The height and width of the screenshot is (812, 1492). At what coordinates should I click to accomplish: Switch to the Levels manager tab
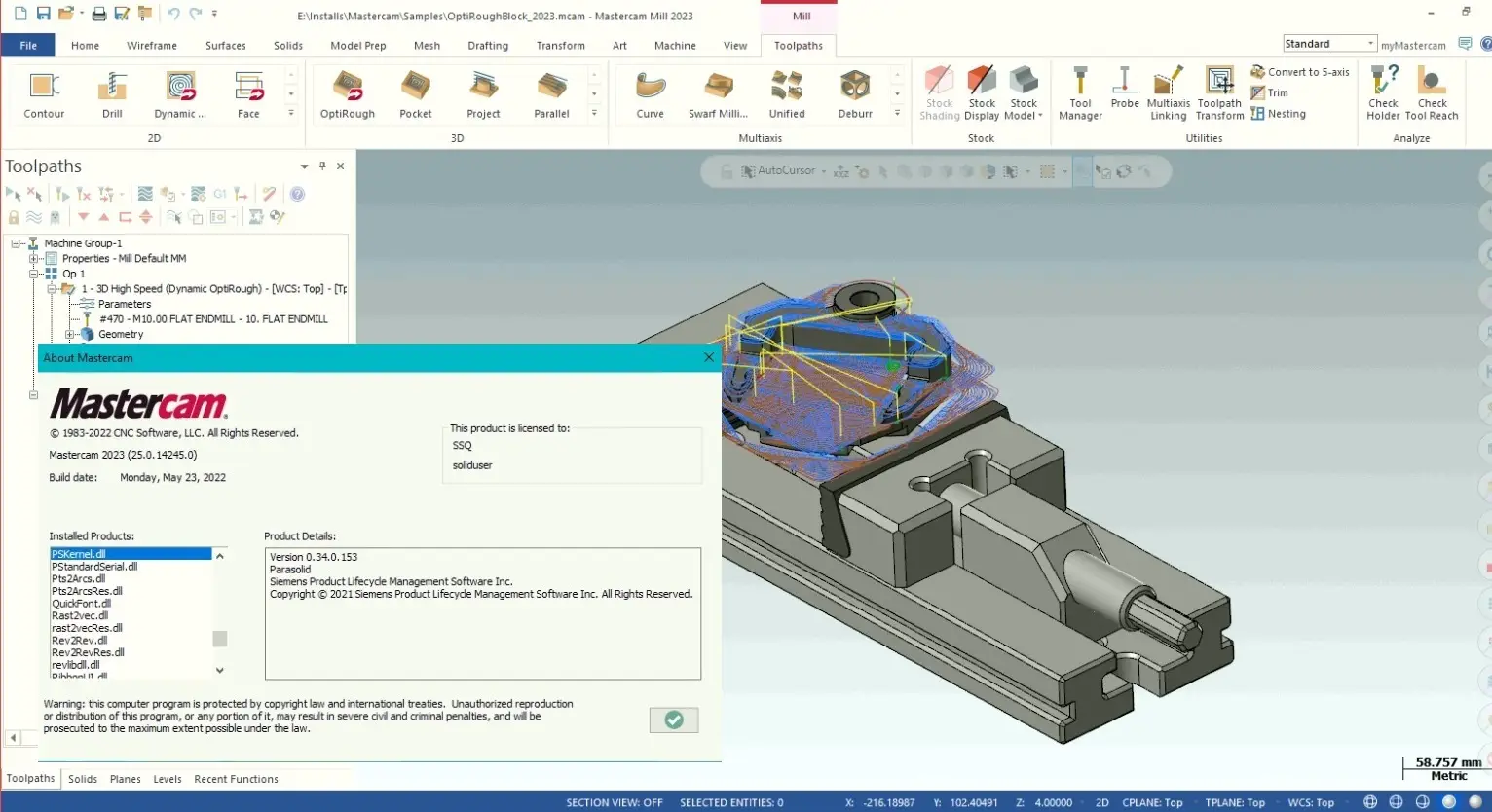[168, 779]
